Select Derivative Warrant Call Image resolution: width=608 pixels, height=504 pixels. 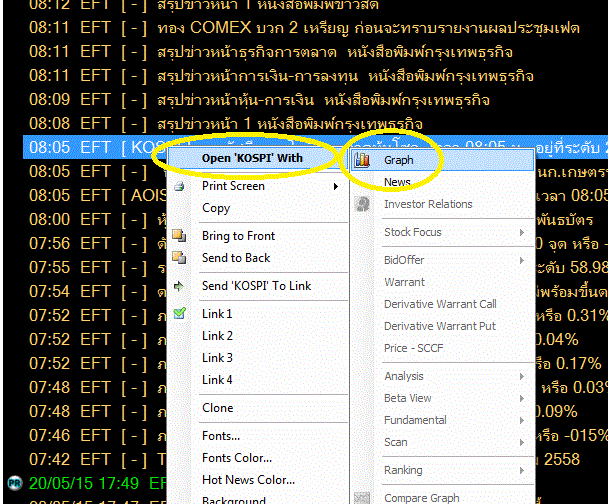pos(440,304)
